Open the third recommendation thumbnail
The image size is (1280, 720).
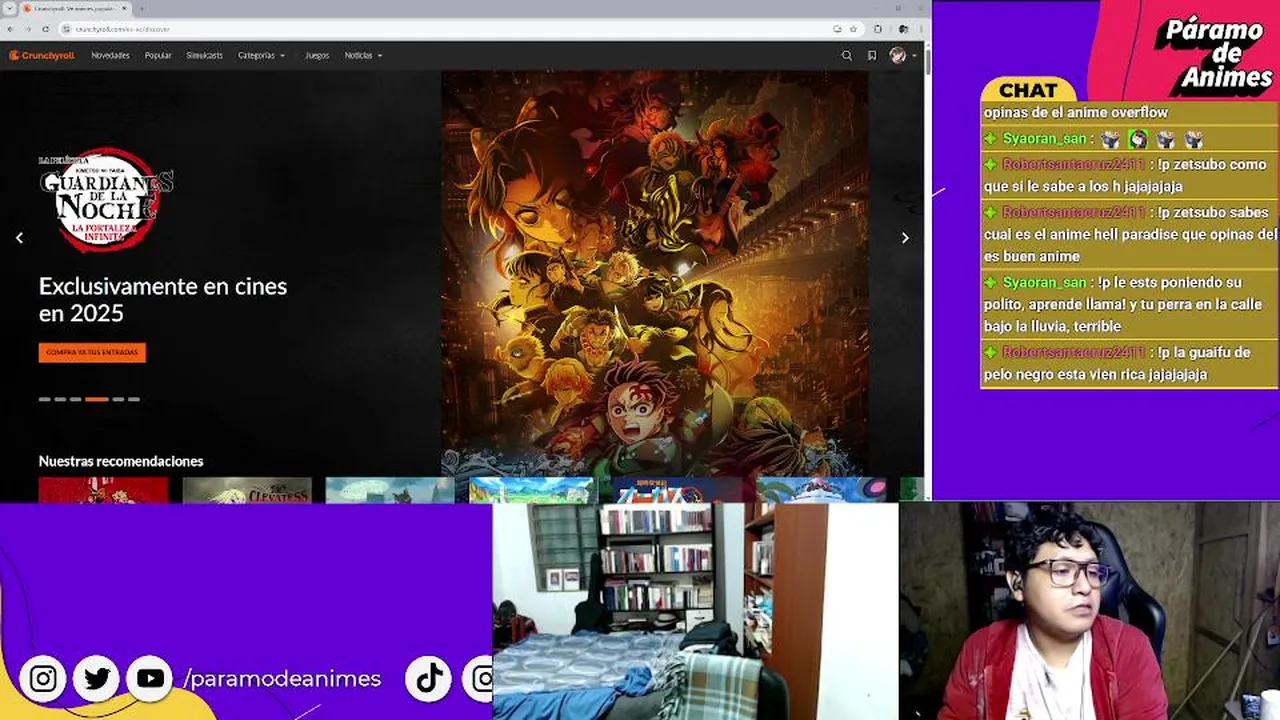(x=390, y=490)
